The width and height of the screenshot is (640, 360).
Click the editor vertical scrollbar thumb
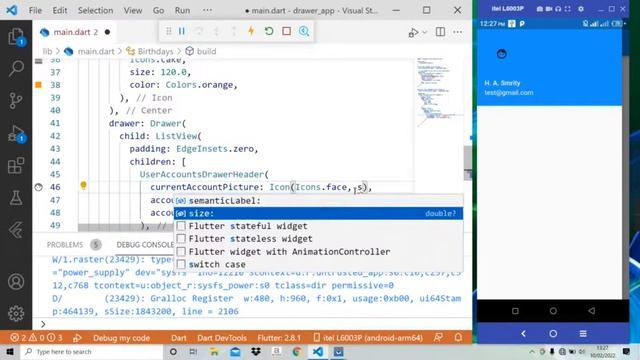pyautogui.click(x=468, y=163)
